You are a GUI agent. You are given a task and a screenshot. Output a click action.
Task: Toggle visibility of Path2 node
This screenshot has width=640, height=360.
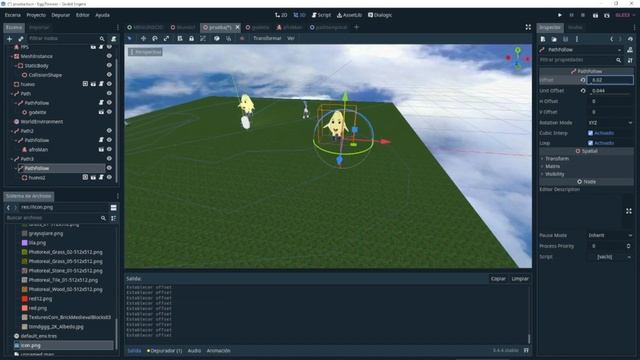coord(109,131)
